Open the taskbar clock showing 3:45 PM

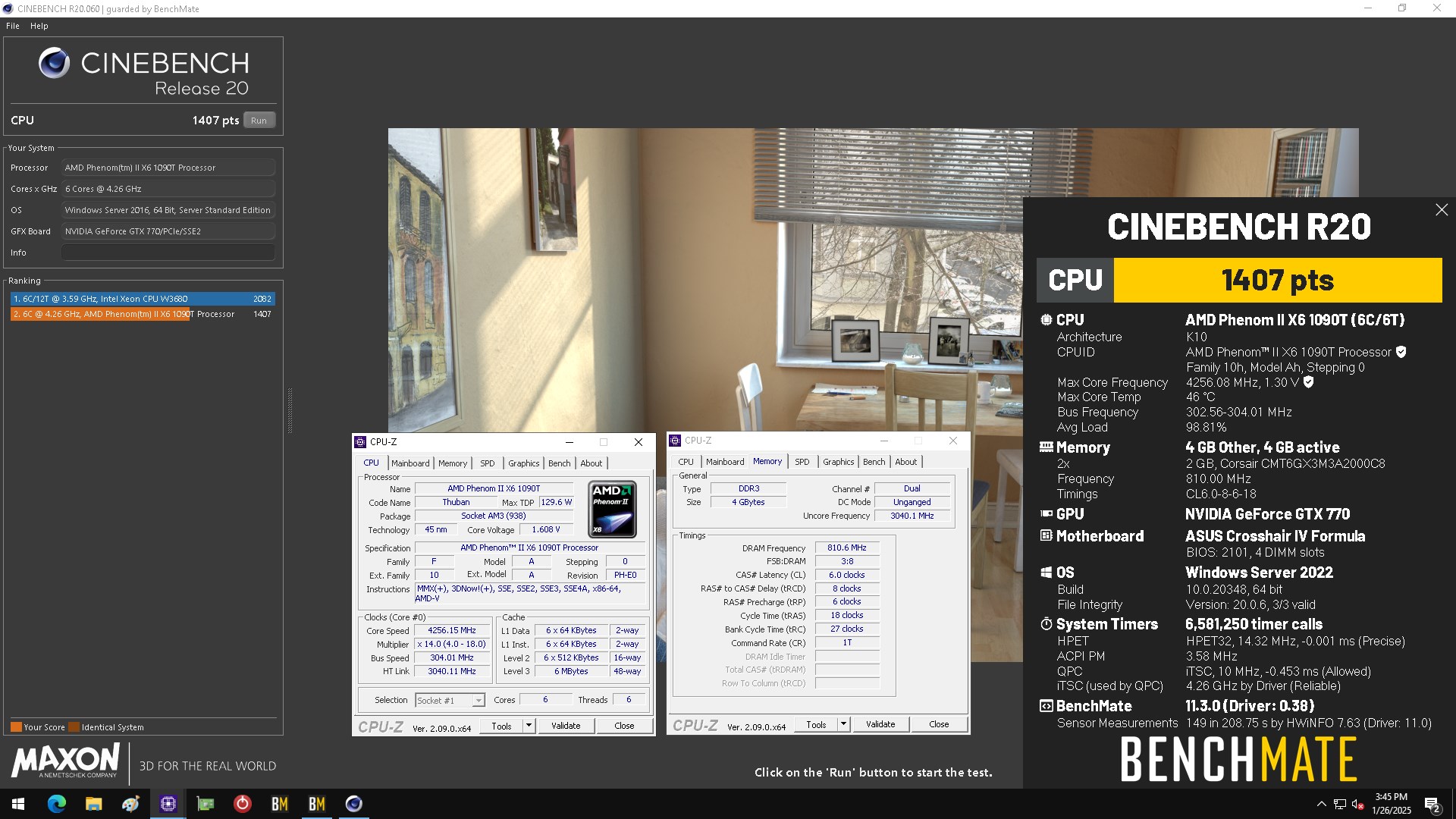point(1392,804)
